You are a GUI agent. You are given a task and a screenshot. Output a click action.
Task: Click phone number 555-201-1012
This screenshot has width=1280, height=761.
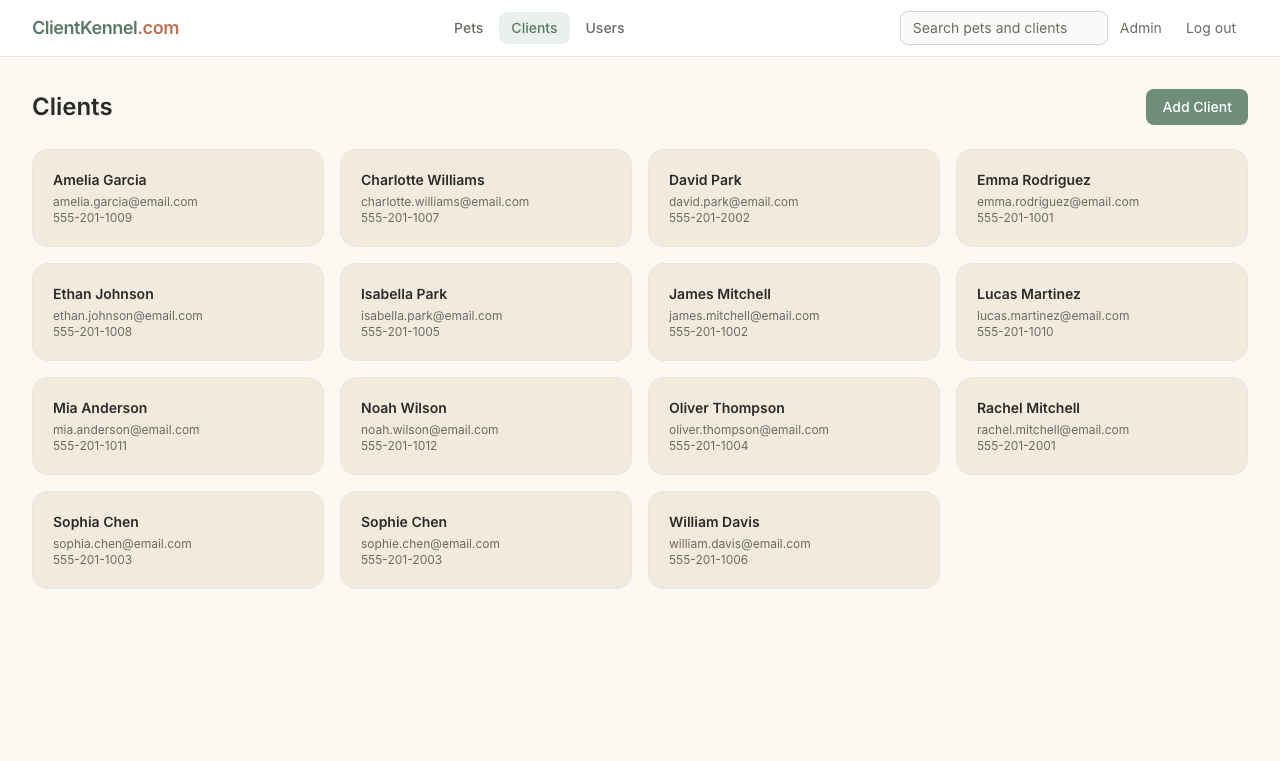[399, 446]
